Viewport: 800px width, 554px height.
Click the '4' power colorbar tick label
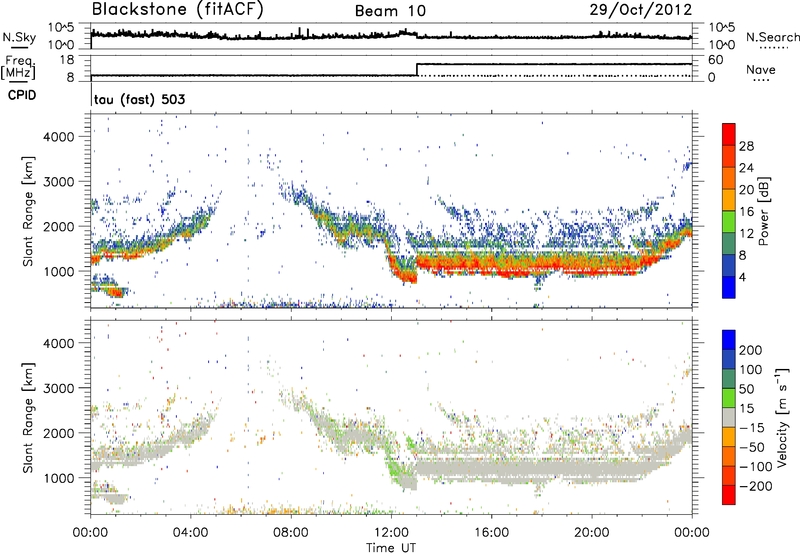pyautogui.click(x=742, y=277)
